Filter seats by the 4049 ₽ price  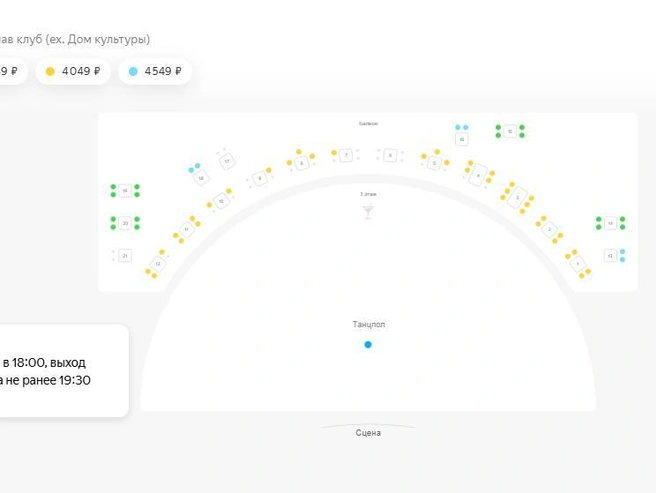pyautogui.click(x=73, y=72)
